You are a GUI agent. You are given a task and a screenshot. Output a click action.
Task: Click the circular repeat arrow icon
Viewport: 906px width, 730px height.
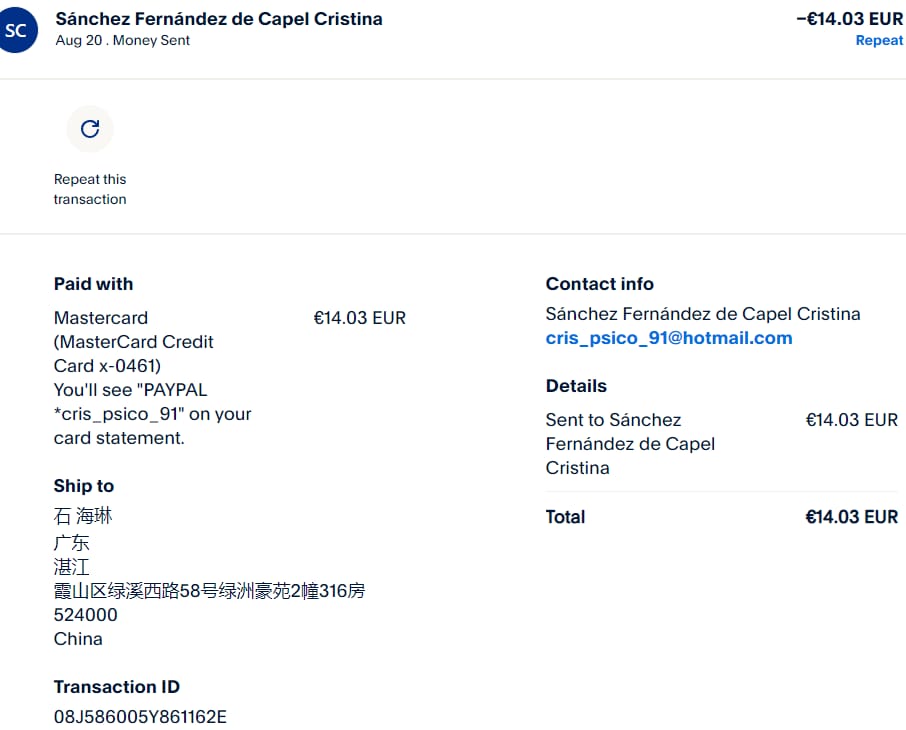coord(90,129)
